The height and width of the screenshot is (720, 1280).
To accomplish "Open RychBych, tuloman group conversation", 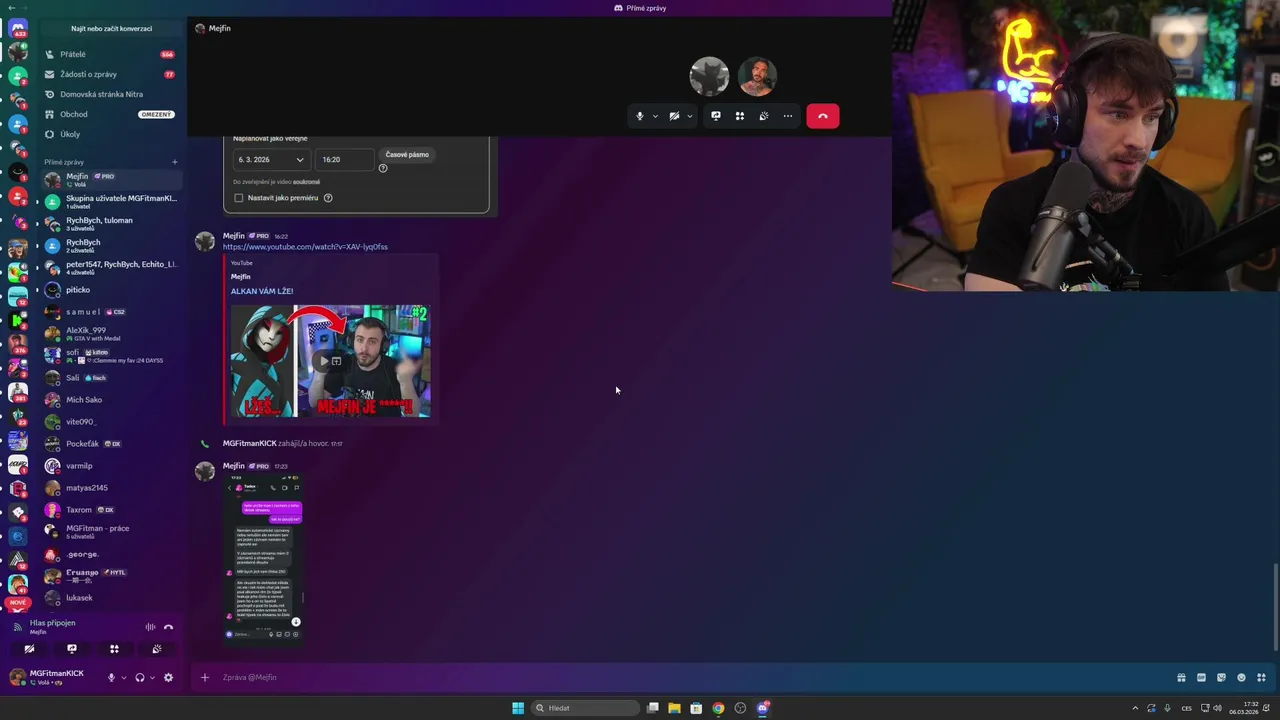I will [x=111, y=224].
